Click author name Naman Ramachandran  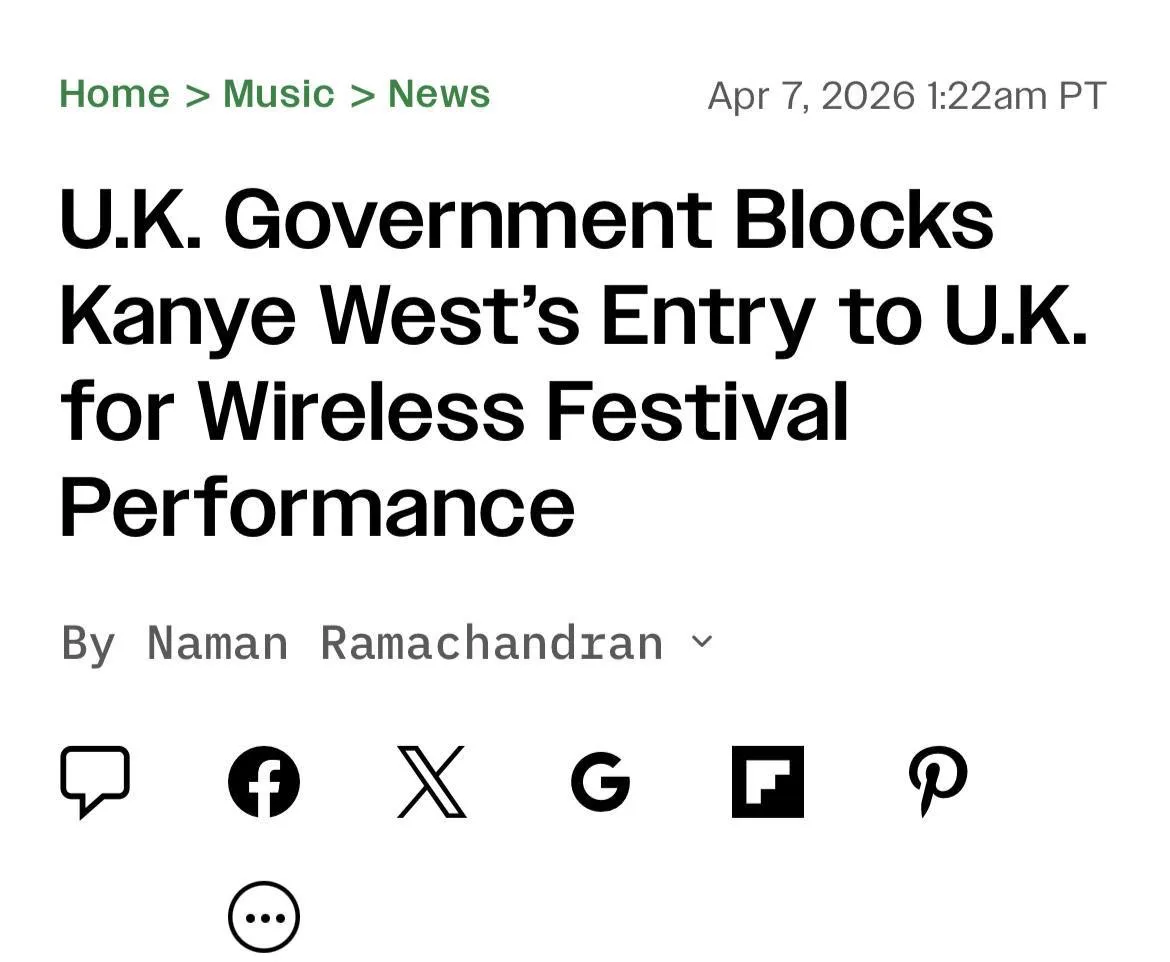point(405,642)
